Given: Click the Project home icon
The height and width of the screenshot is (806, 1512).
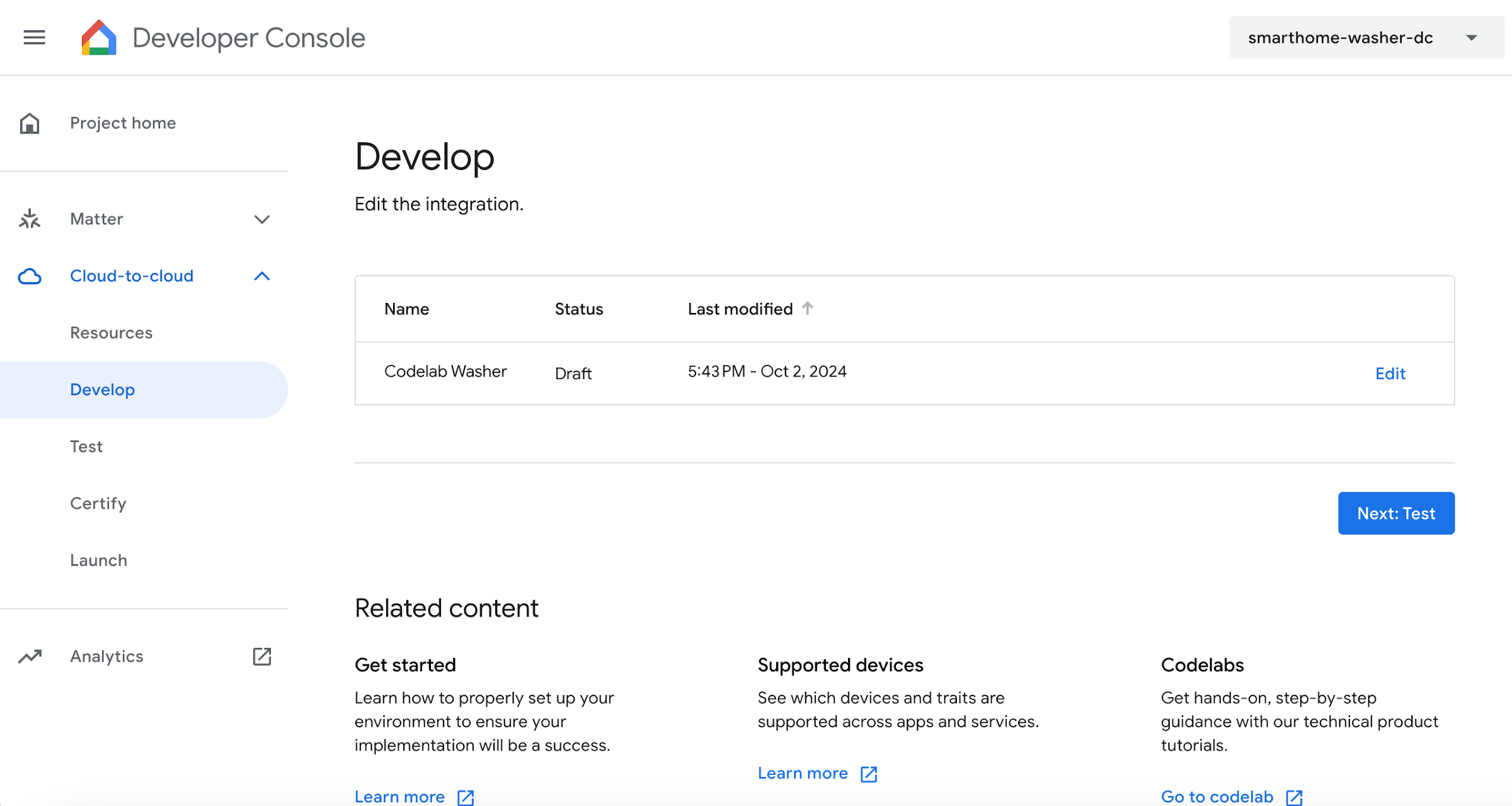Looking at the screenshot, I should [30, 122].
